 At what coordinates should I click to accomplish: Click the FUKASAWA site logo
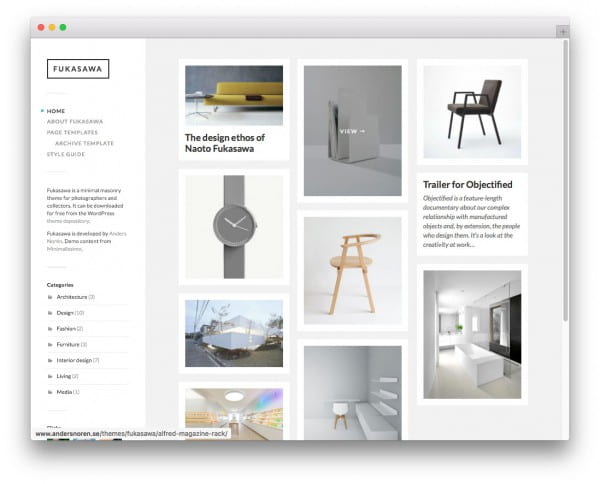tap(78, 69)
